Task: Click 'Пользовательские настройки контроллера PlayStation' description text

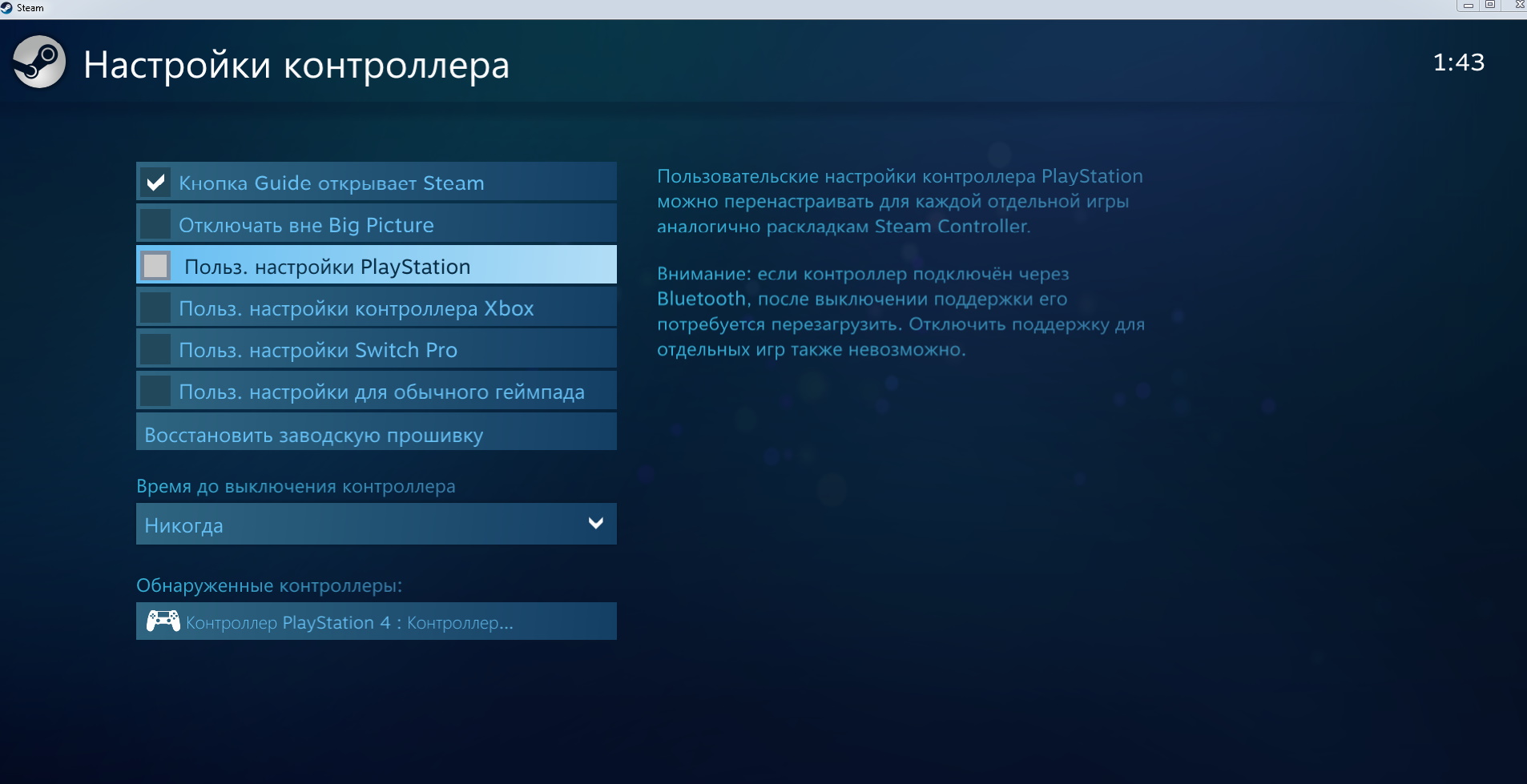Action: 900,201
